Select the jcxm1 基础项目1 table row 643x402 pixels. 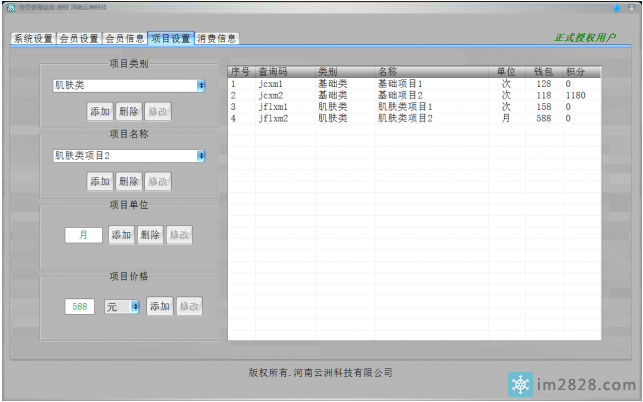400,84
